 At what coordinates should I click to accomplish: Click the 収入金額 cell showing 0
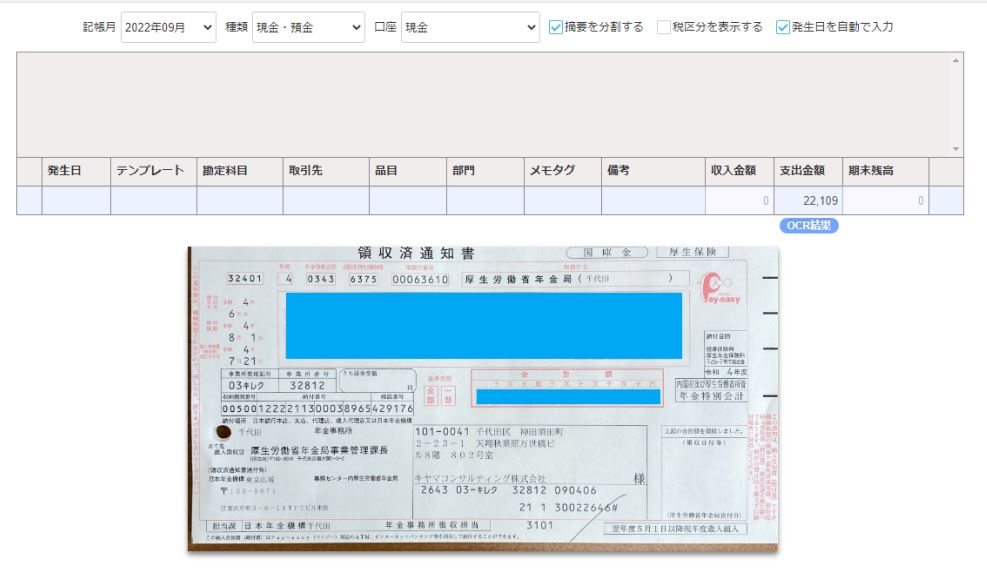coord(740,201)
